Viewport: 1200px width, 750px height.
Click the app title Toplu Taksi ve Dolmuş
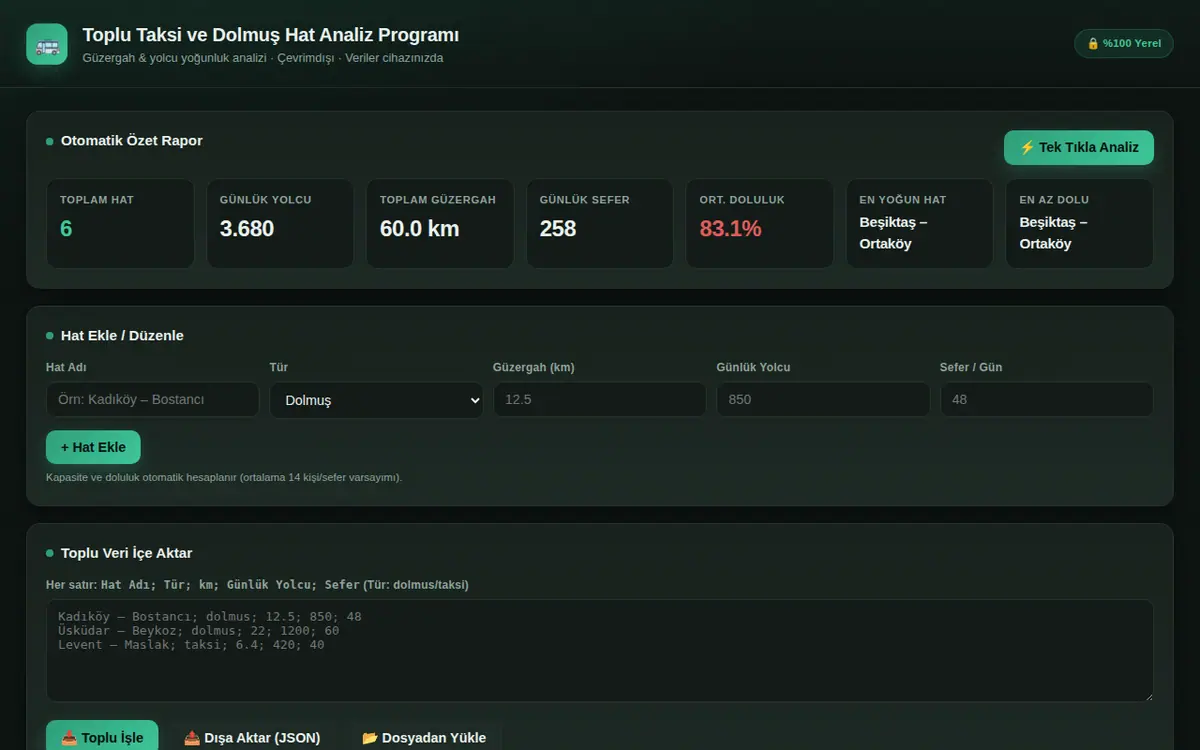point(271,35)
